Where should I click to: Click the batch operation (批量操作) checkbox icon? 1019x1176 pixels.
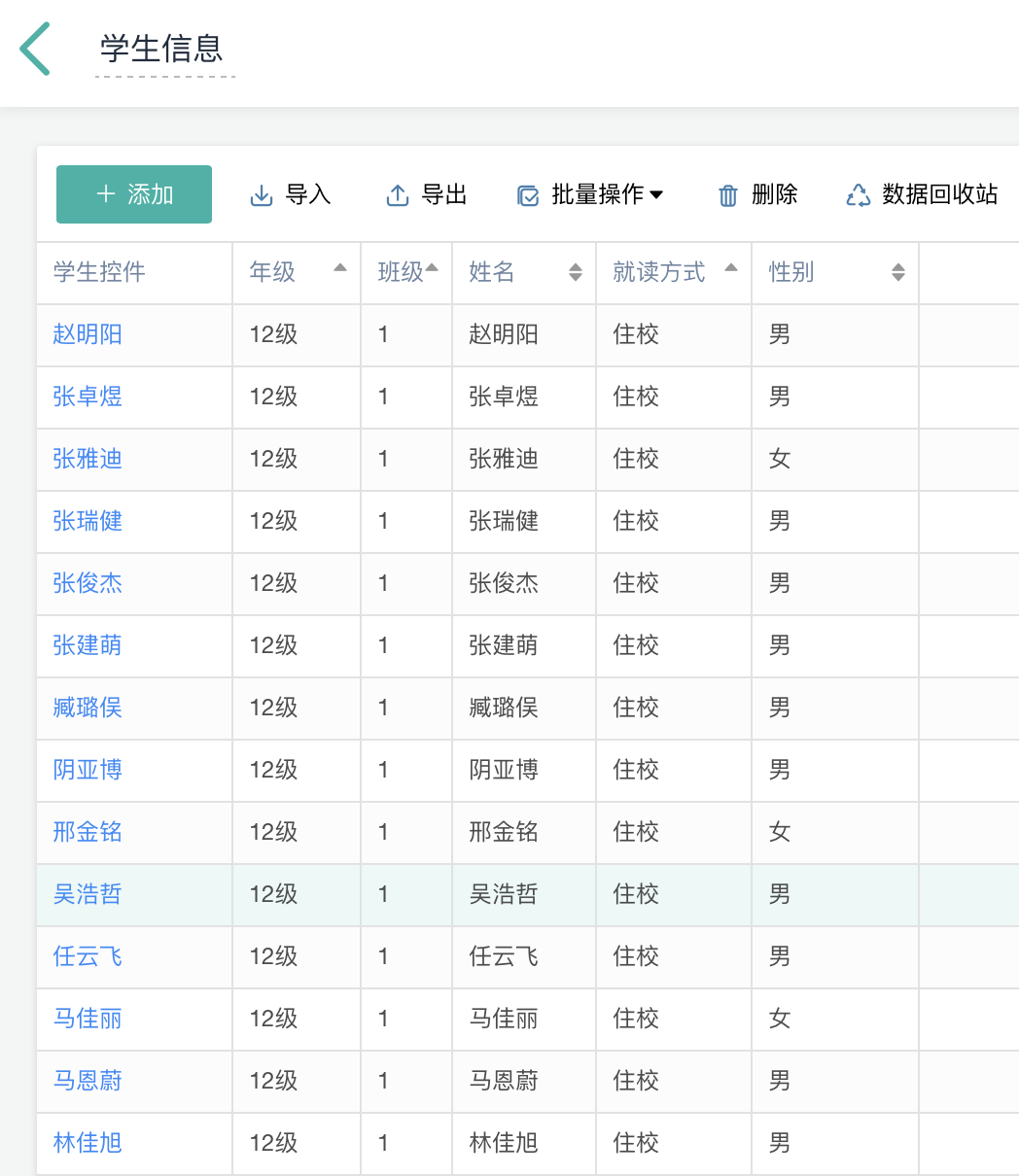point(528,196)
